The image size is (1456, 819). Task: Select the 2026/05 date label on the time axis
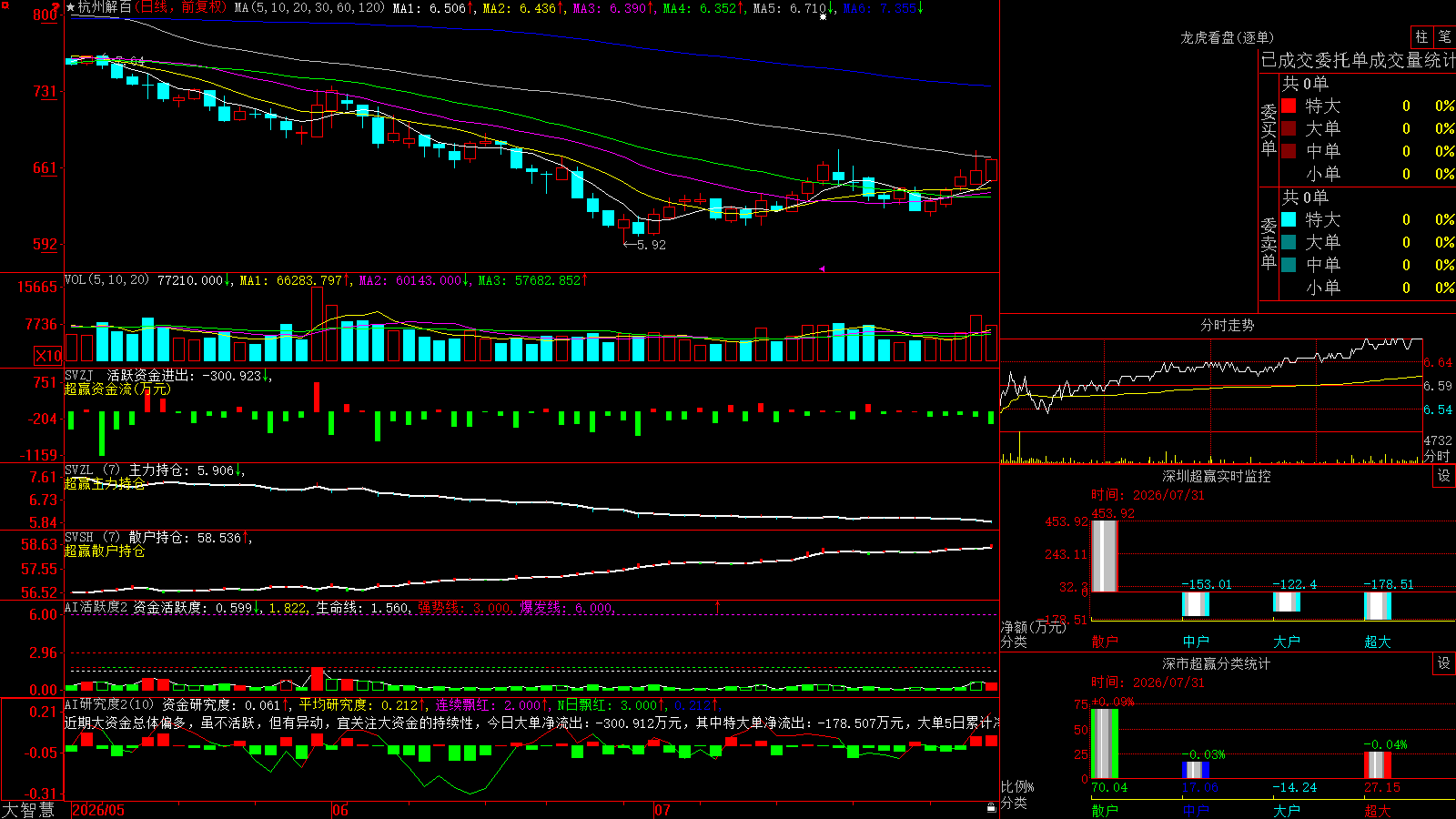98,810
